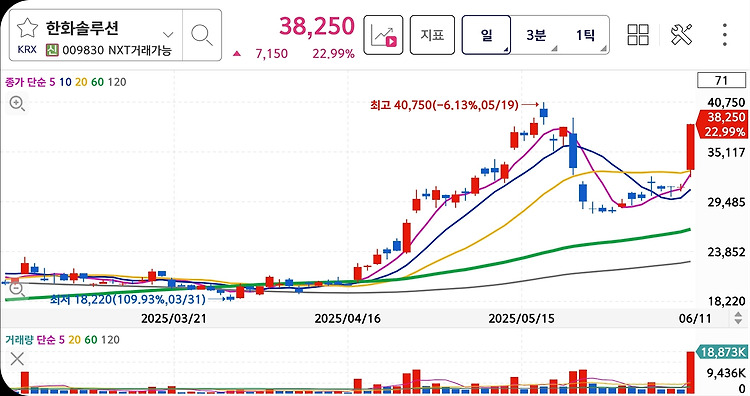
Task: Click the 2025/03/21 date label
Action: point(174,318)
